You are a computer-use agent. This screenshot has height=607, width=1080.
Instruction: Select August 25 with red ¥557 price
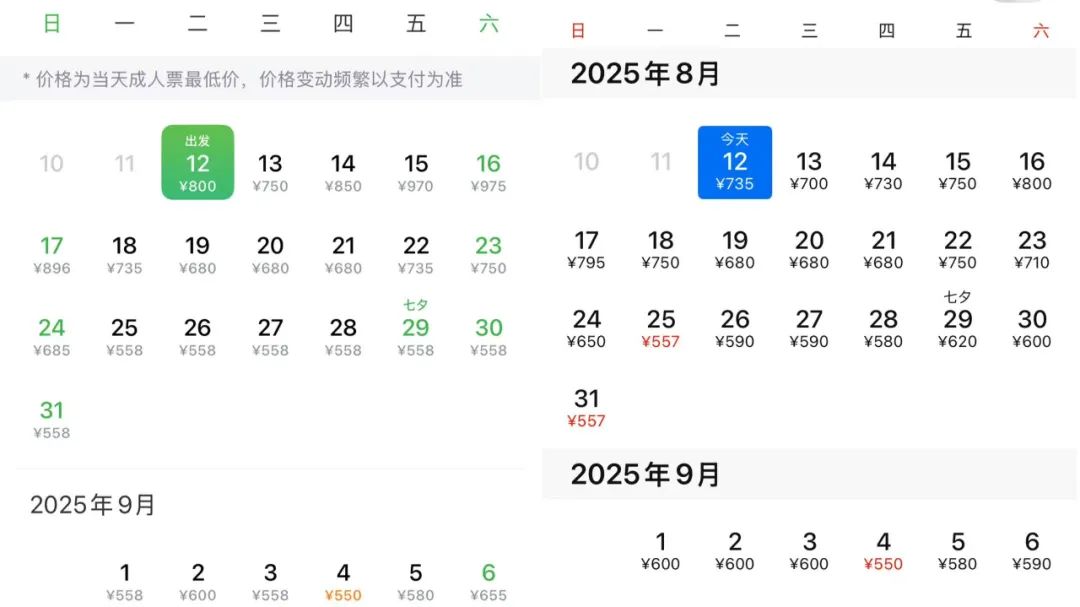click(661, 328)
